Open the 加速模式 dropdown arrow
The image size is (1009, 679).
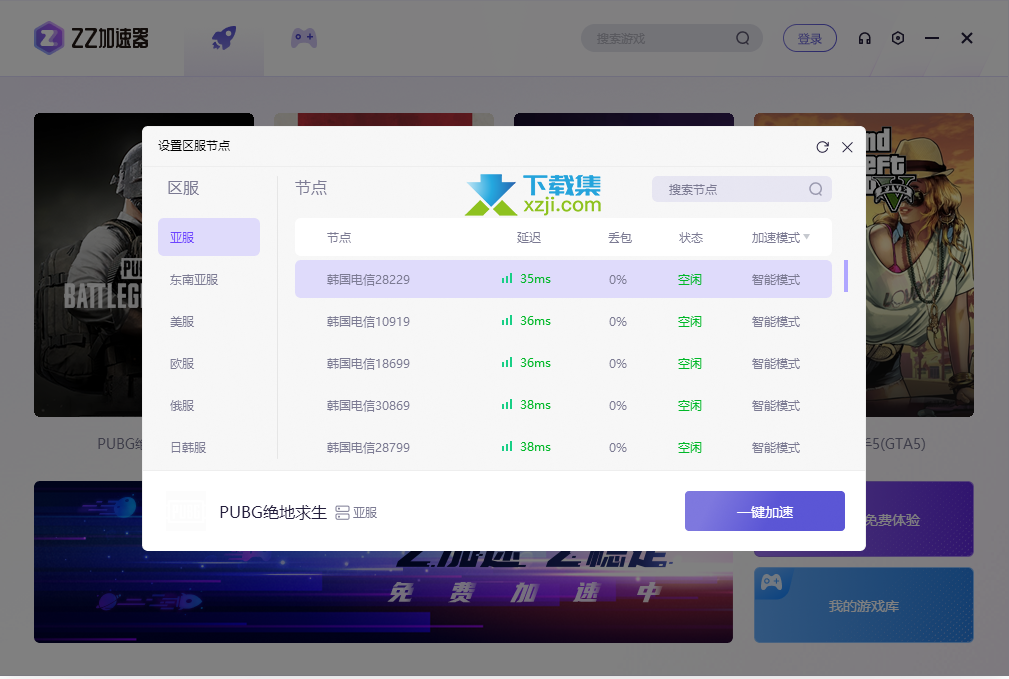pyautogui.click(x=807, y=237)
